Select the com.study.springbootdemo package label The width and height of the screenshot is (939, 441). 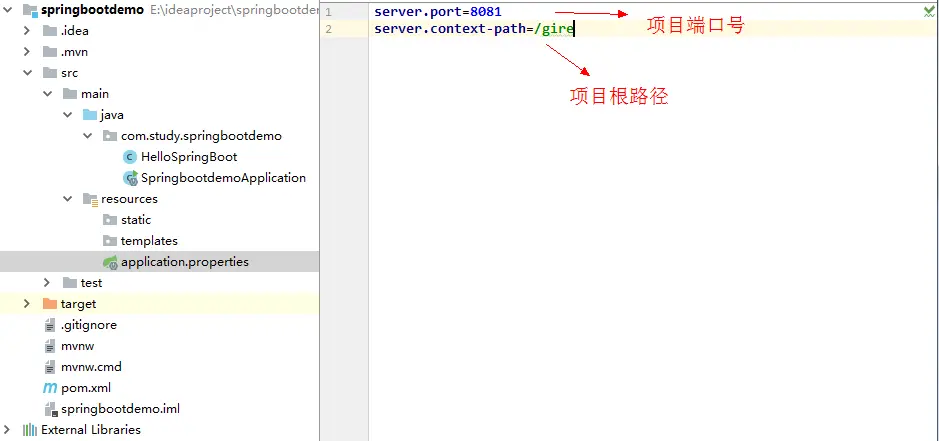[201, 136]
